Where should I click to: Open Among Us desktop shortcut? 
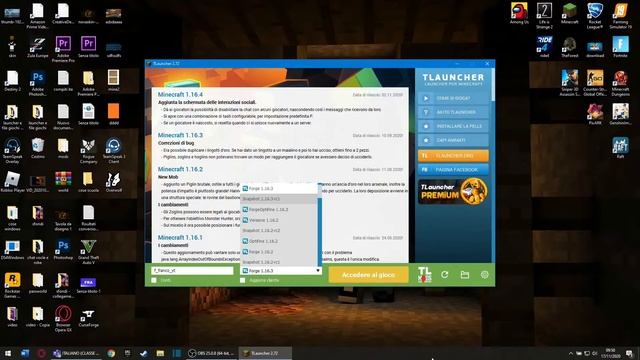tap(519, 13)
